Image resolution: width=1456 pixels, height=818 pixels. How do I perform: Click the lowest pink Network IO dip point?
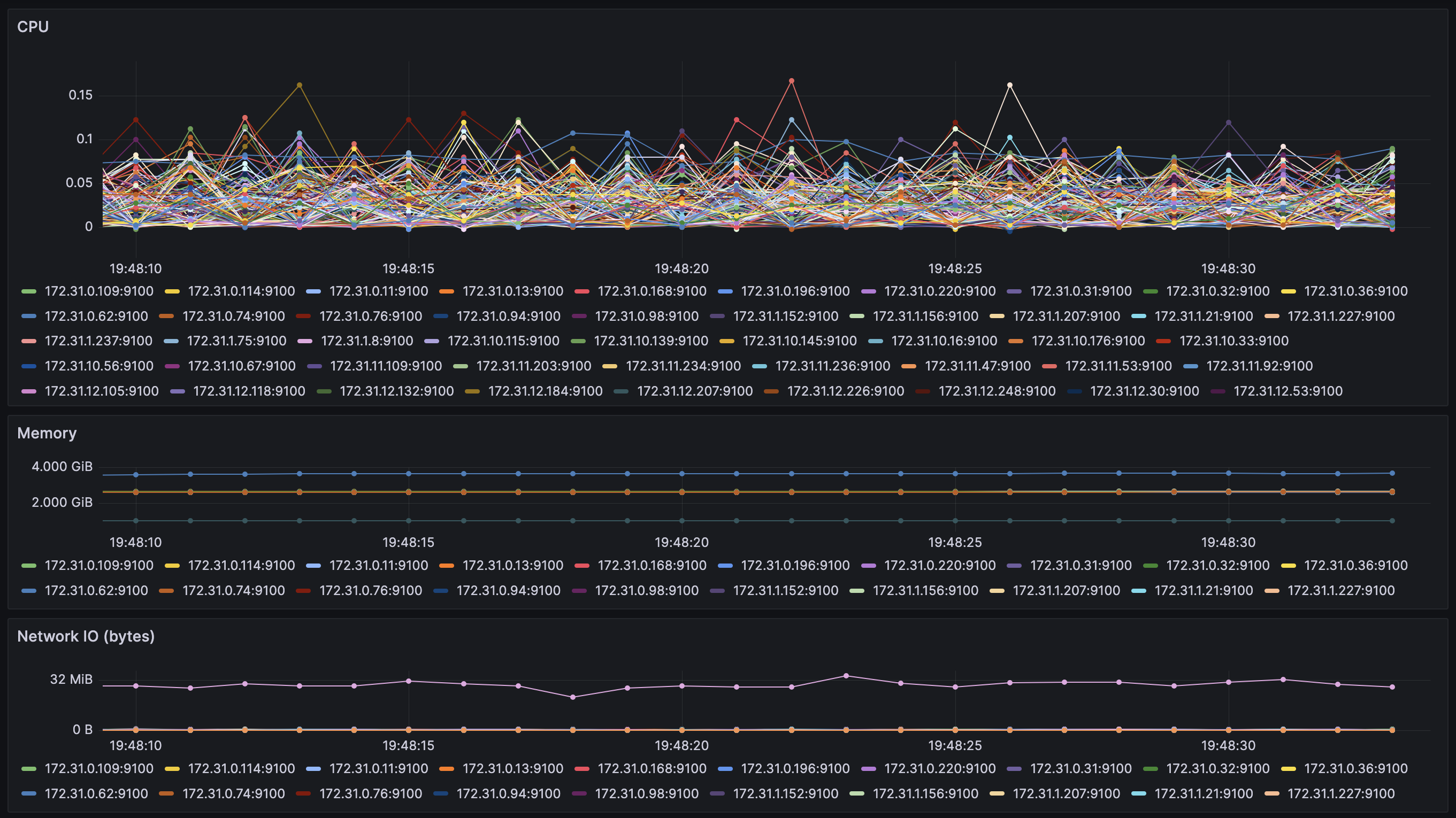572,697
